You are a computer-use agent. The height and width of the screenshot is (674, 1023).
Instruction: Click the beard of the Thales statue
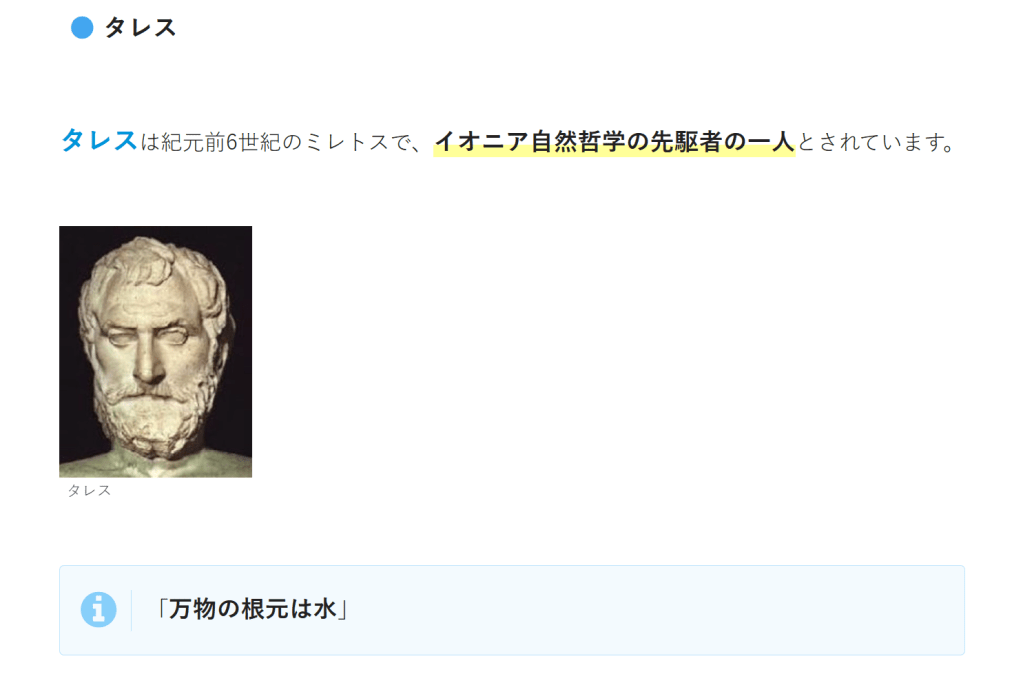point(151,418)
